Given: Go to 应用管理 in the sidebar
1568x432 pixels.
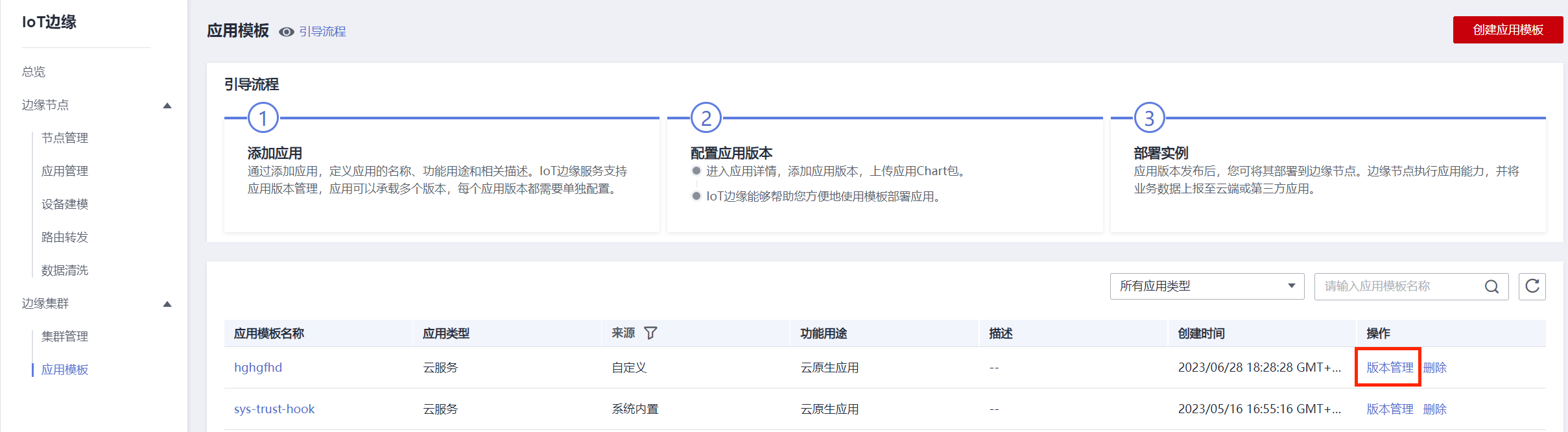Looking at the screenshot, I should [x=65, y=171].
